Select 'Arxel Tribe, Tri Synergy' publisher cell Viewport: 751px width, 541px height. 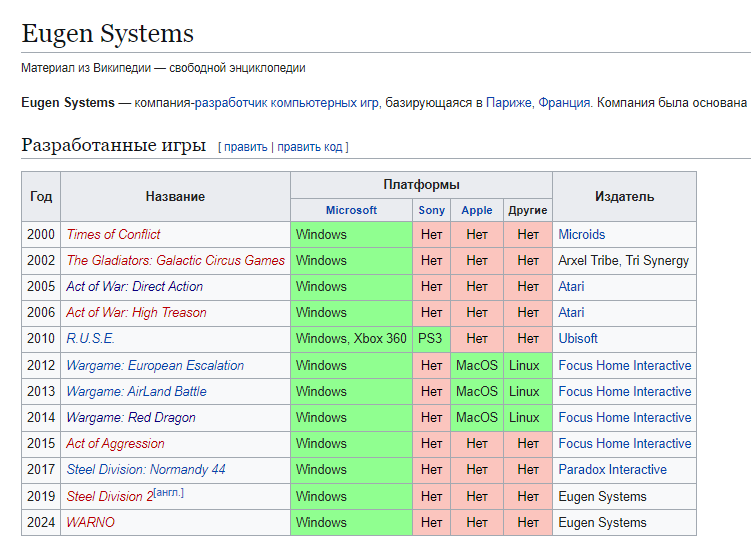pos(625,260)
